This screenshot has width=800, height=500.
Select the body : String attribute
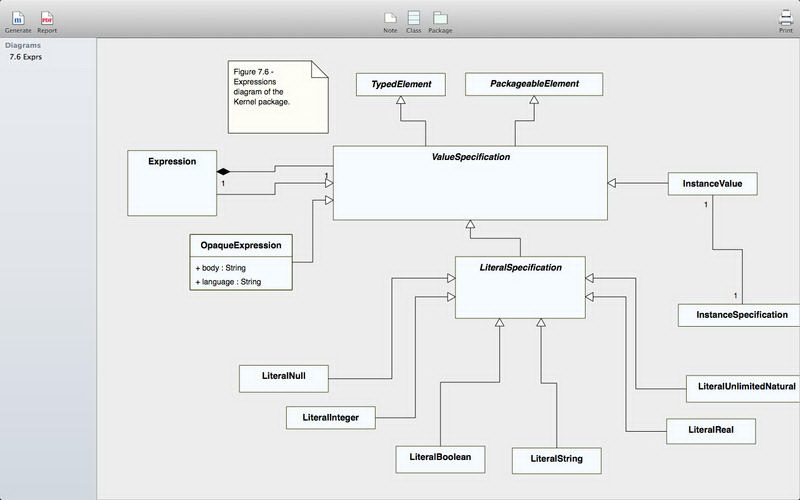[x=220, y=268]
